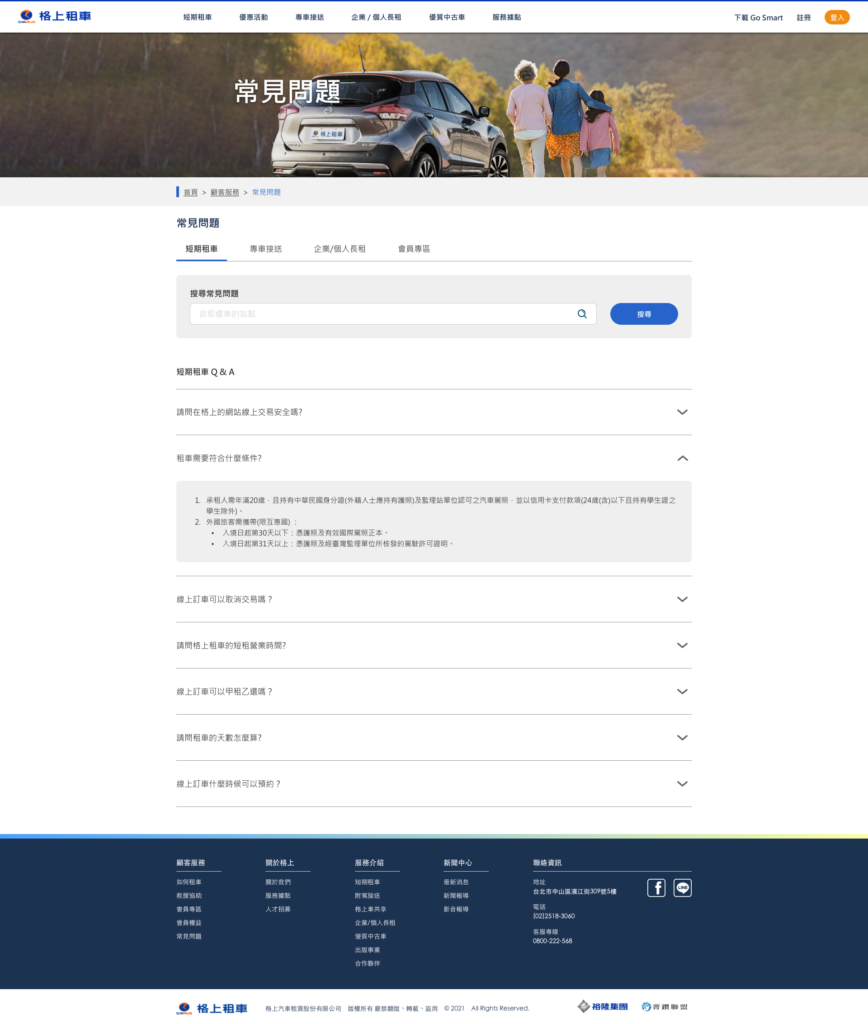Switch to the 專車接送 FAQ tab
The width and height of the screenshot is (868, 1024).
265,248
